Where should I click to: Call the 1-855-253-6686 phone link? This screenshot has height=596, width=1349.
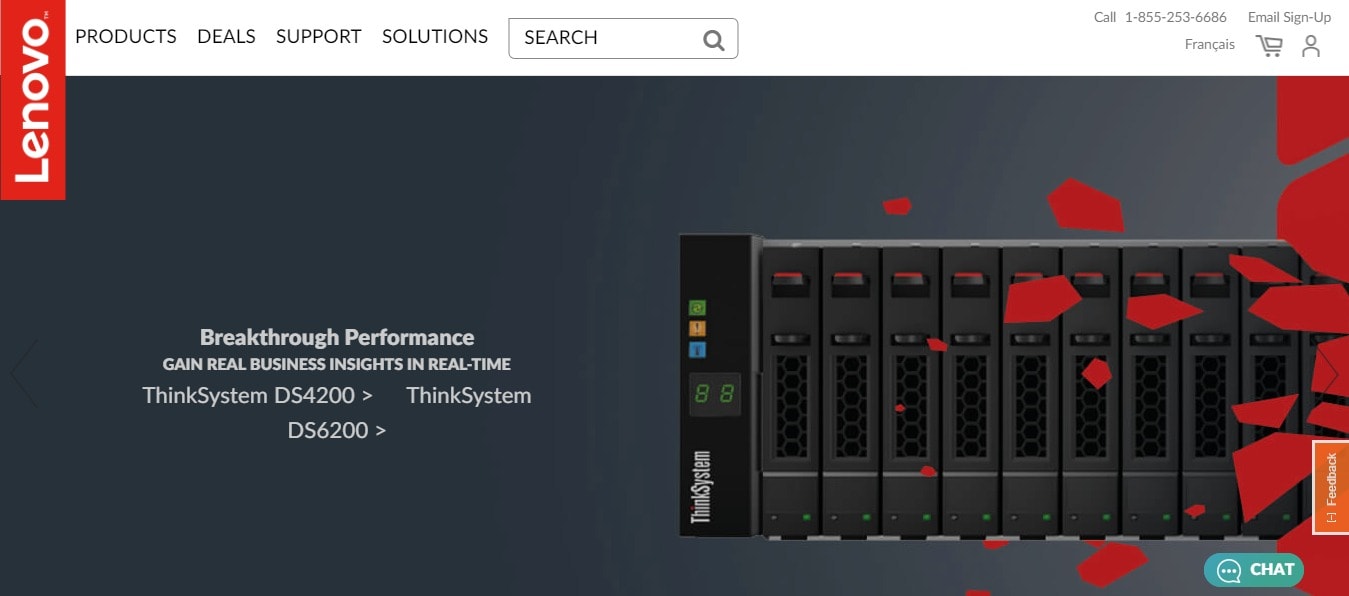tap(1175, 17)
